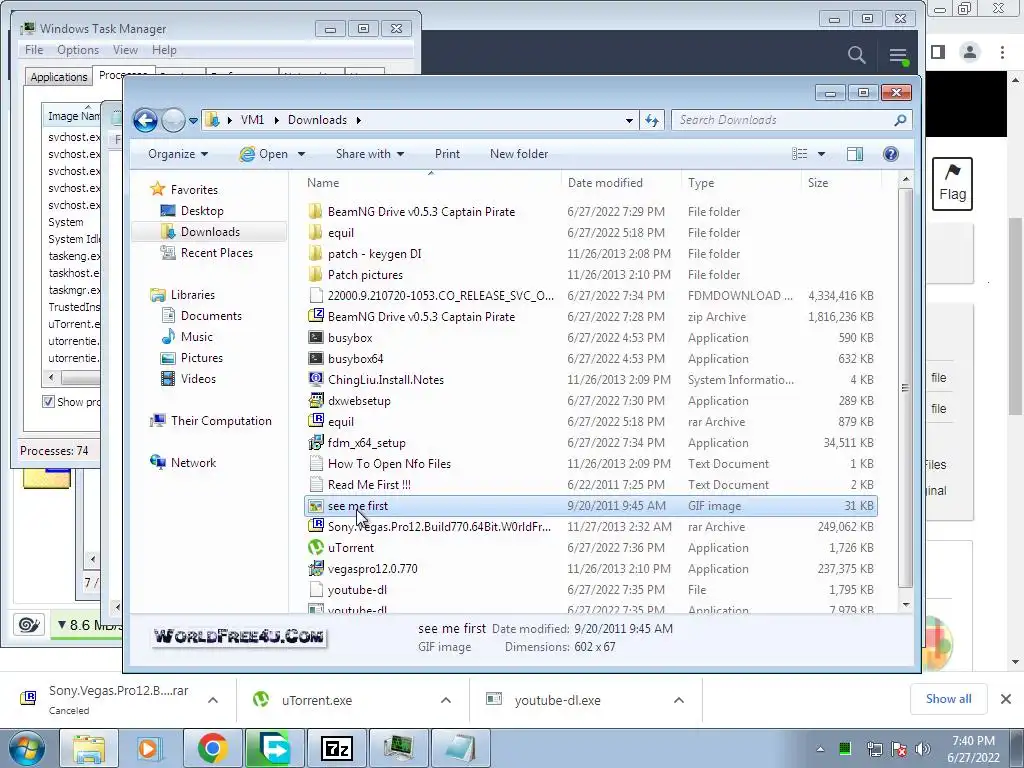The image size is (1024, 768).
Task: Select the fdm_x64_setup installer icon
Action: (315, 443)
